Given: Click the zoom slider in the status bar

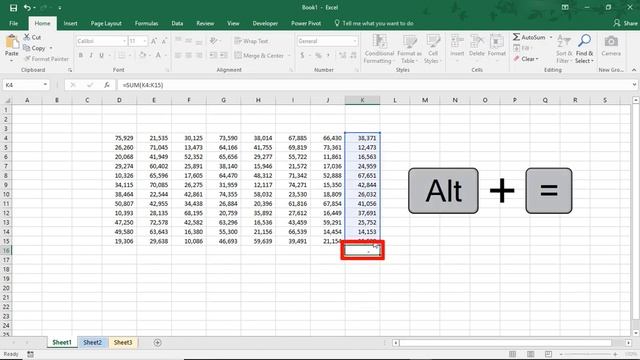Looking at the screenshot, I should point(588,354).
